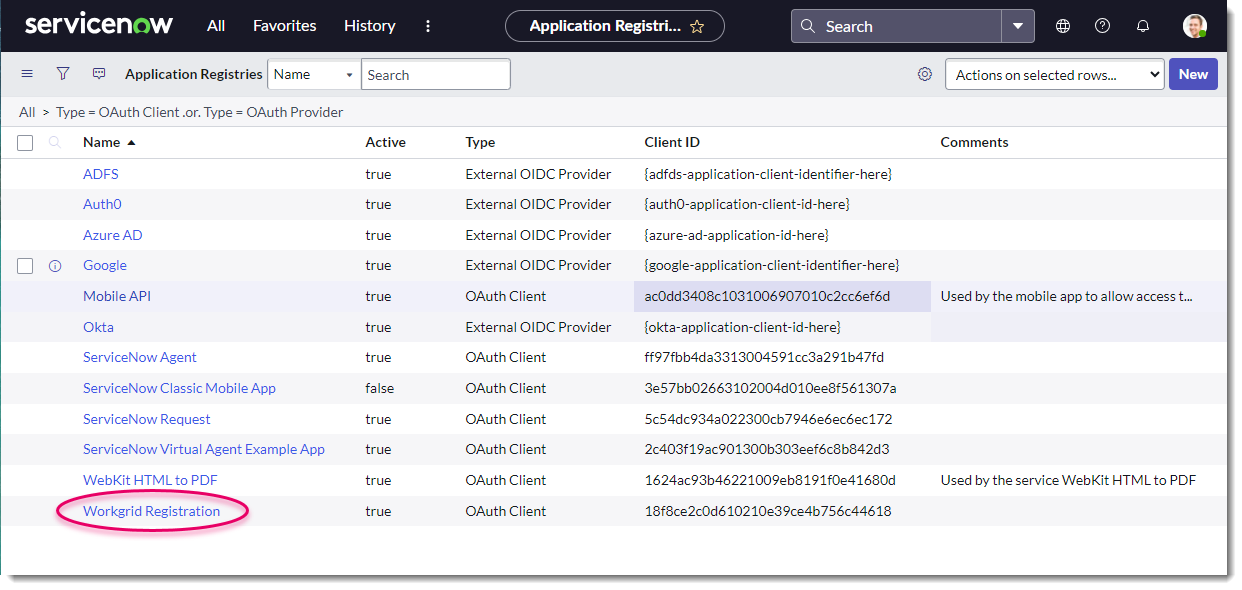Click client ID {okta-application-client-id-here}
The image size is (1242, 590).
point(743,327)
